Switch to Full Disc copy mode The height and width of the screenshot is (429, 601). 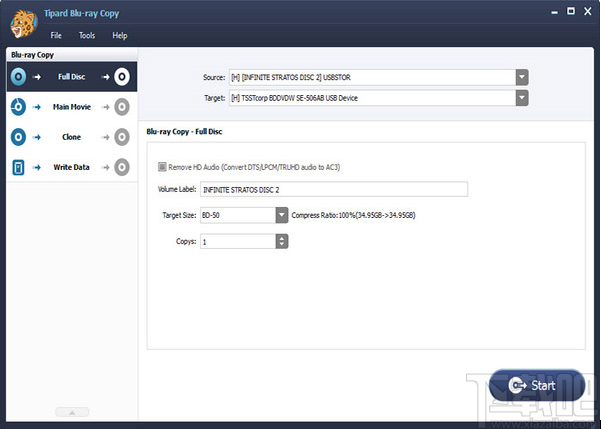tap(72, 77)
